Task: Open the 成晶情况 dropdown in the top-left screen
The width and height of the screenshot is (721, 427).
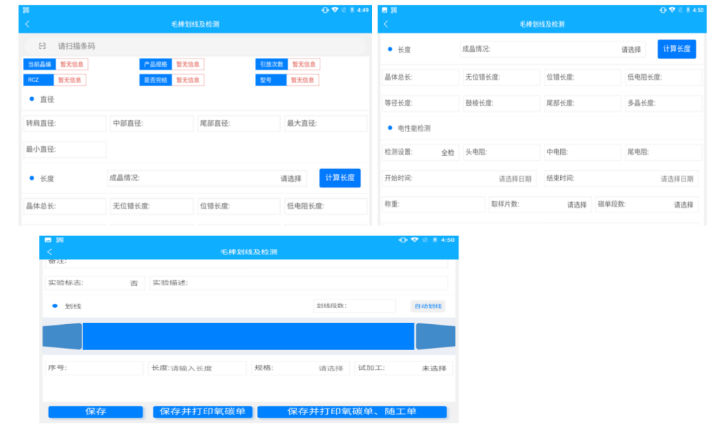Action: pyautogui.click(x=290, y=178)
